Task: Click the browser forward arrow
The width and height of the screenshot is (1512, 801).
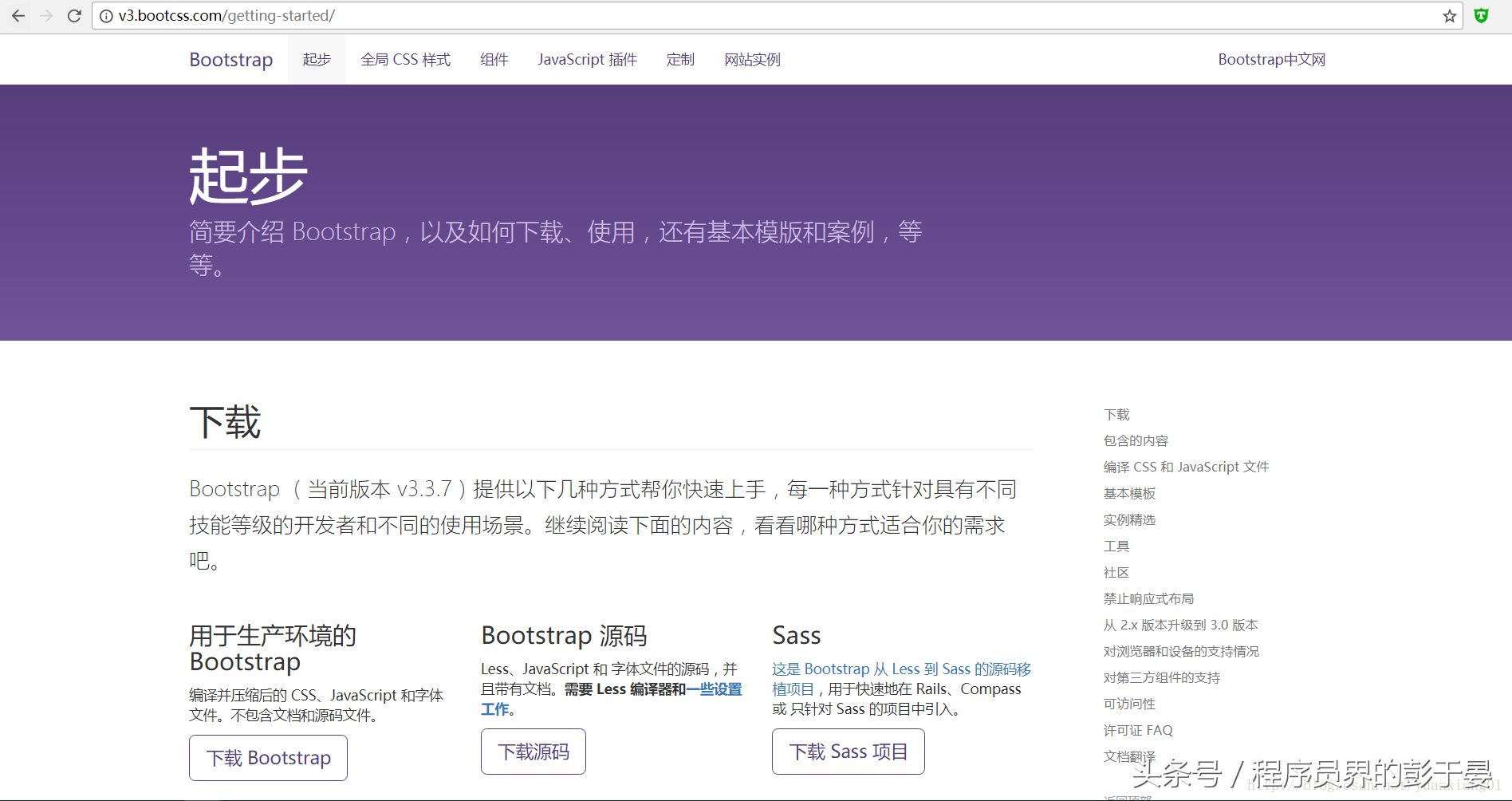Action: 46,16
